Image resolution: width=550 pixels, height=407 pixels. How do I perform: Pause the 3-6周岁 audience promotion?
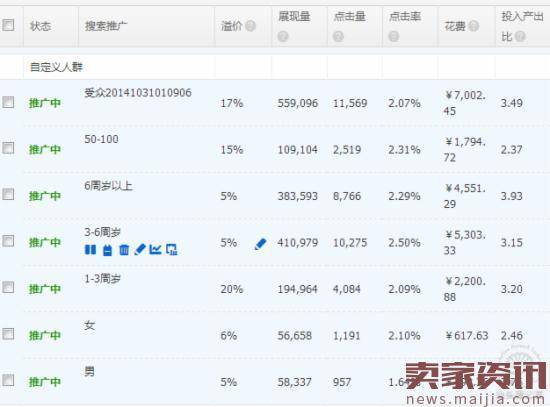tap(90, 250)
